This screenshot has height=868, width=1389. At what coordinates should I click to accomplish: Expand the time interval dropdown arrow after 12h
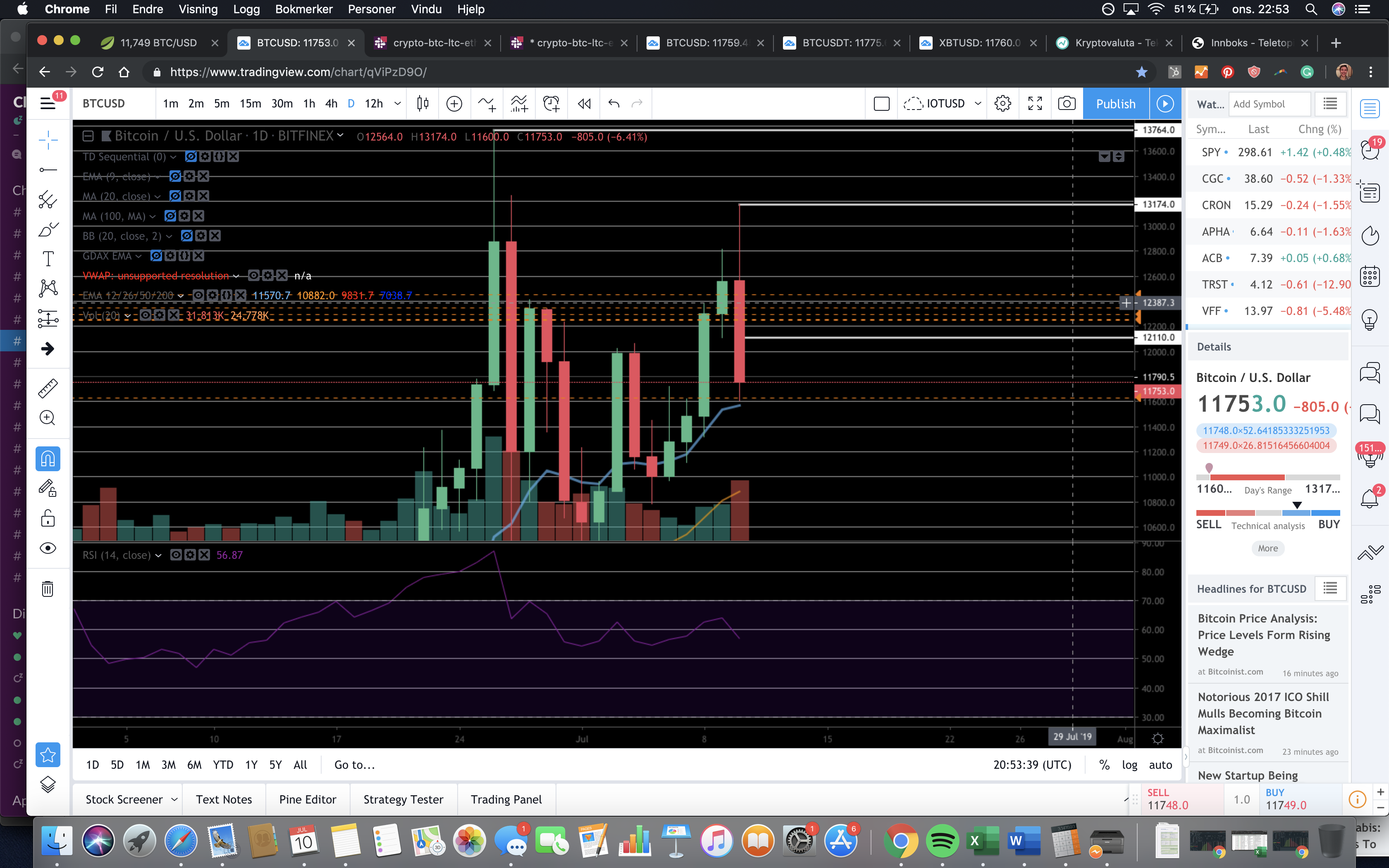pyautogui.click(x=397, y=104)
